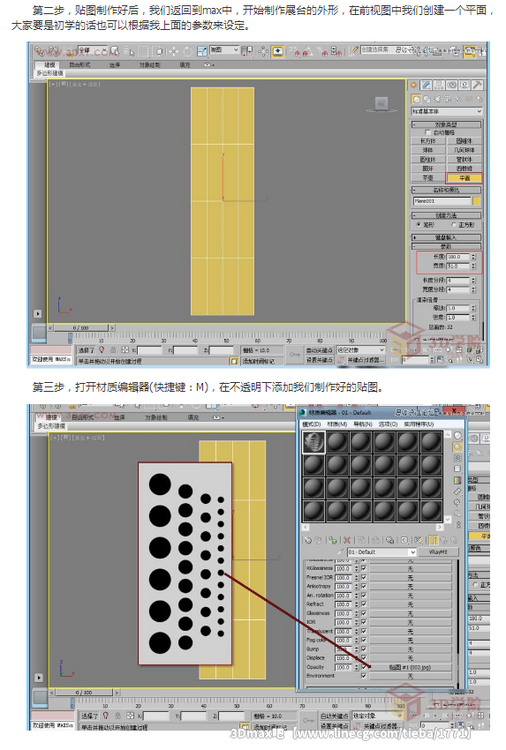Viewport: 506px width, 750px height.
Task: Click Get Material icon in Material Editor
Action: [308, 540]
